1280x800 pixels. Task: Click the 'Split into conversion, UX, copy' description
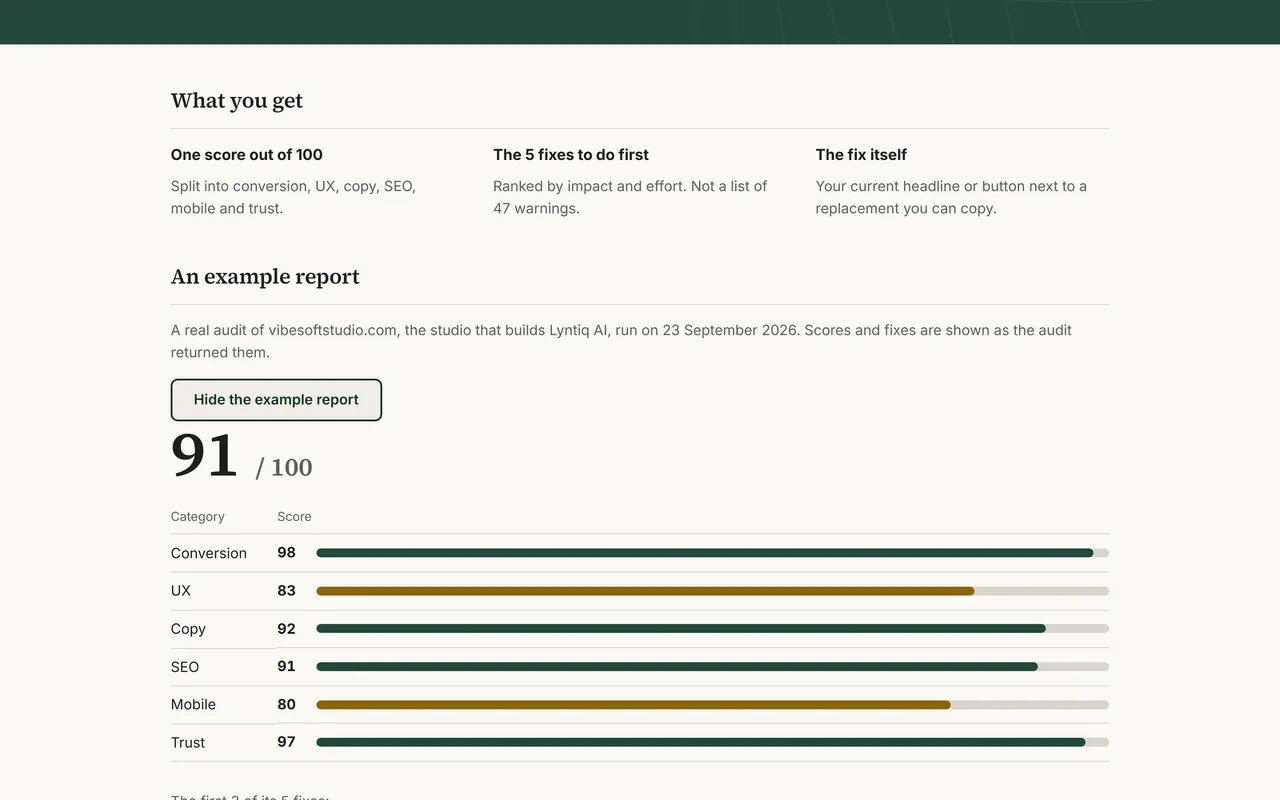pyautogui.click(x=293, y=198)
